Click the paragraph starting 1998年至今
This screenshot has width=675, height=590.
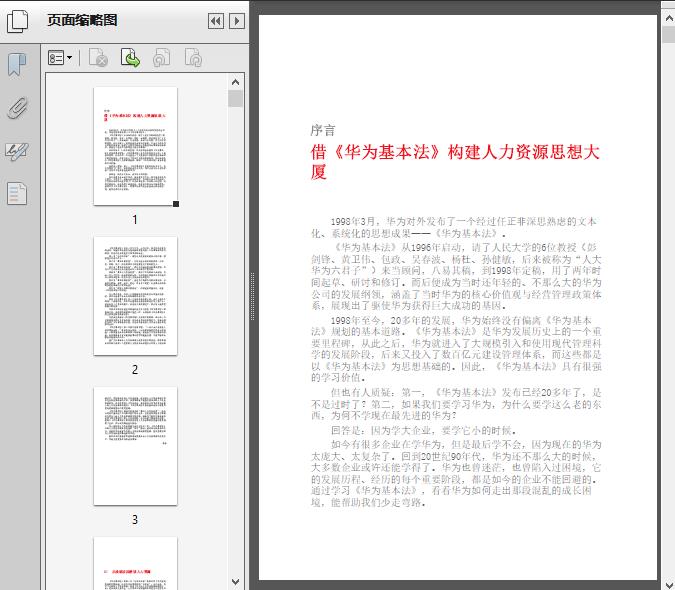click(x=456, y=349)
